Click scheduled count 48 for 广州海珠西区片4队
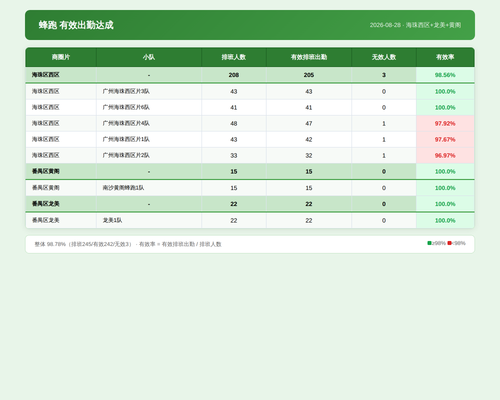 click(x=234, y=123)
